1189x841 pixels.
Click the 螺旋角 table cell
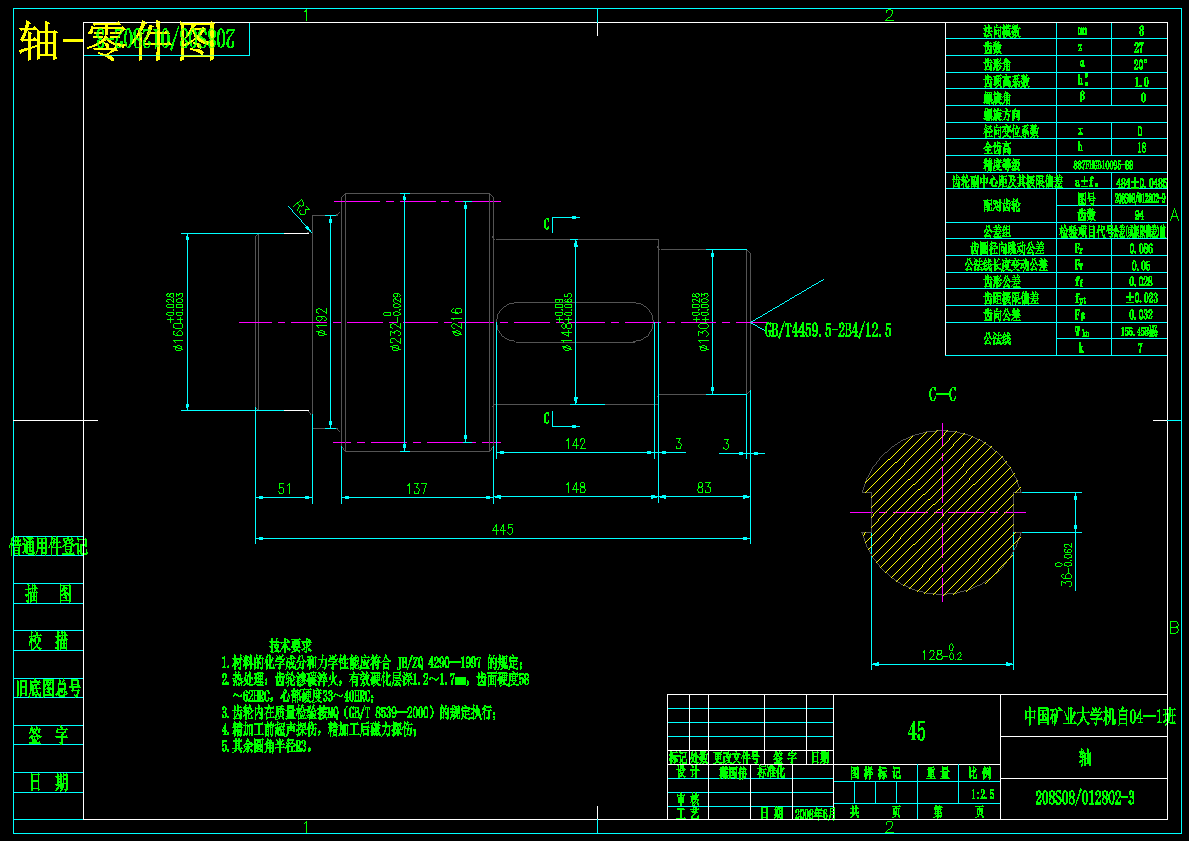pos(1001,98)
